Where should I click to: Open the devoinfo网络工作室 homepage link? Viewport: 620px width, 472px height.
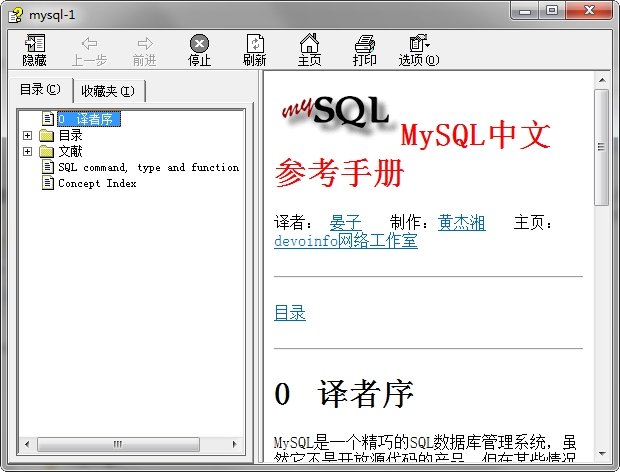tap(346, 241)
